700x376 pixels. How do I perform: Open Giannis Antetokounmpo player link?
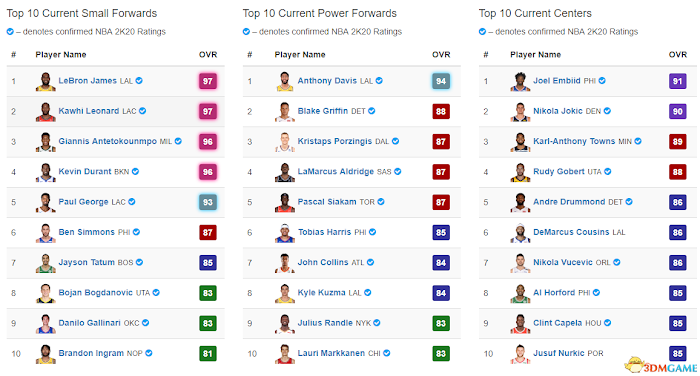click(108, 141)
